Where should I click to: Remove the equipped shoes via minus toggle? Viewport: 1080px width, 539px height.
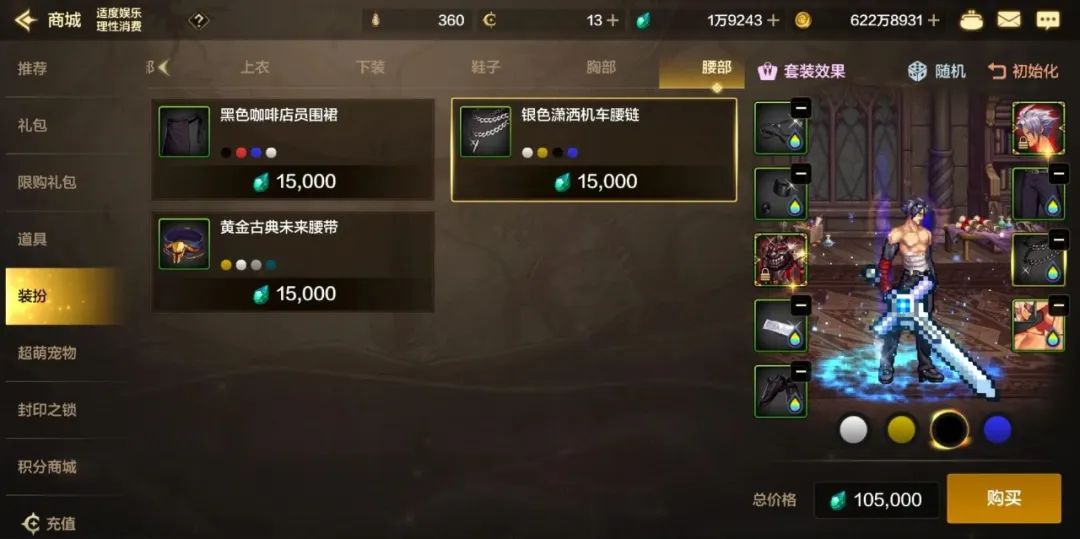point(800,372)
